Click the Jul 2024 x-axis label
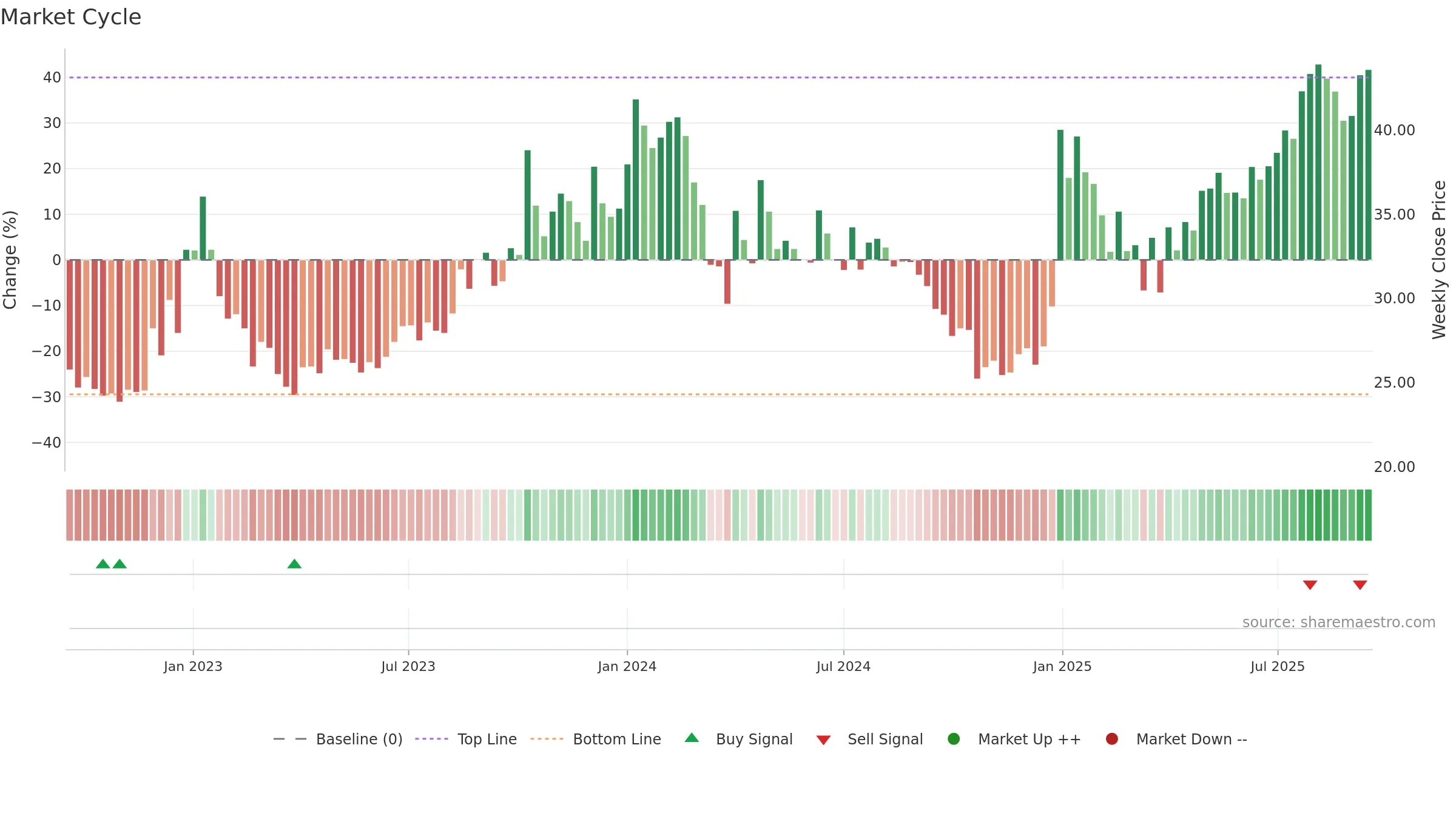Image resolution: width=1456 pixels, height=819 pixels. tap(843, 666)
